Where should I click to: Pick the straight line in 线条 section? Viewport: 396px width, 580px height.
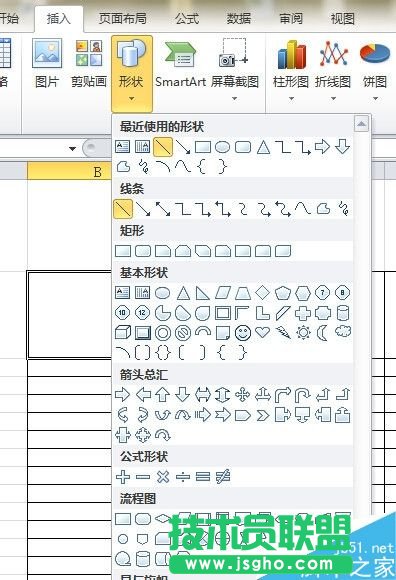click(123, 209)
